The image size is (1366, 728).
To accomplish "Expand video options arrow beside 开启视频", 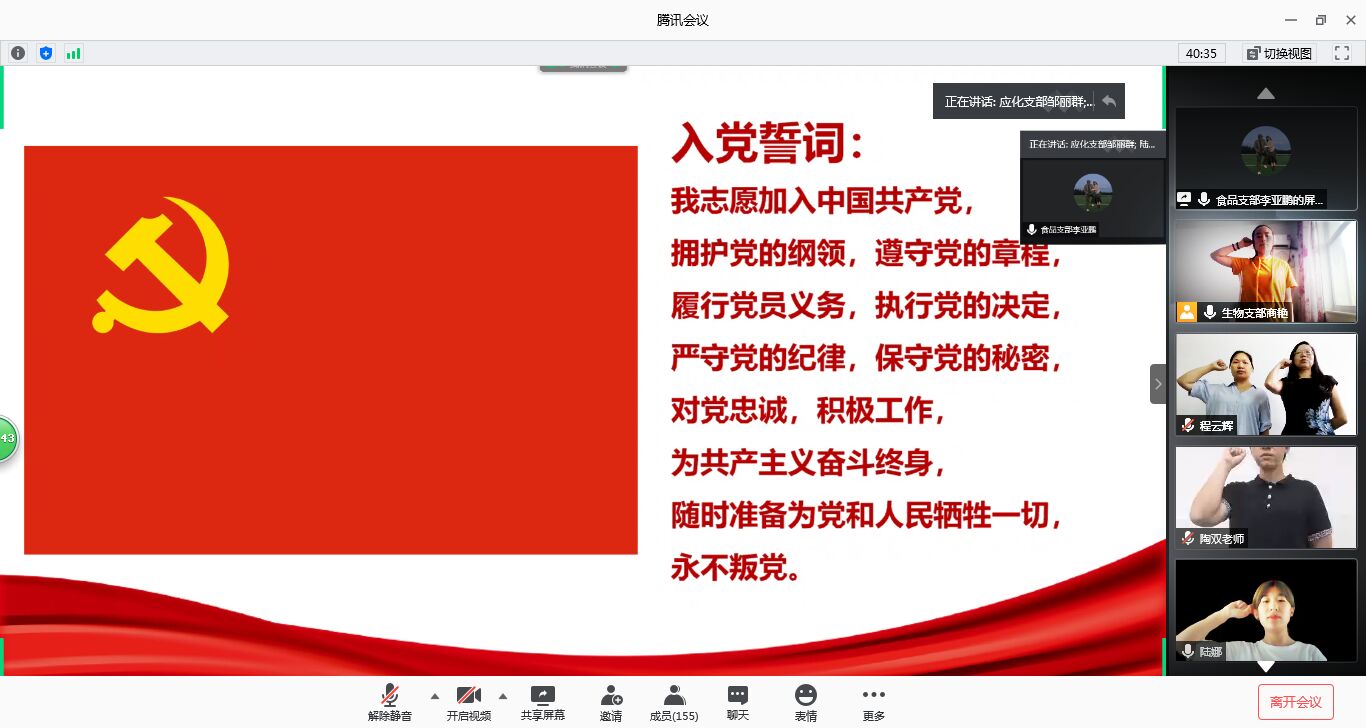I will click(x=502, y=696).
